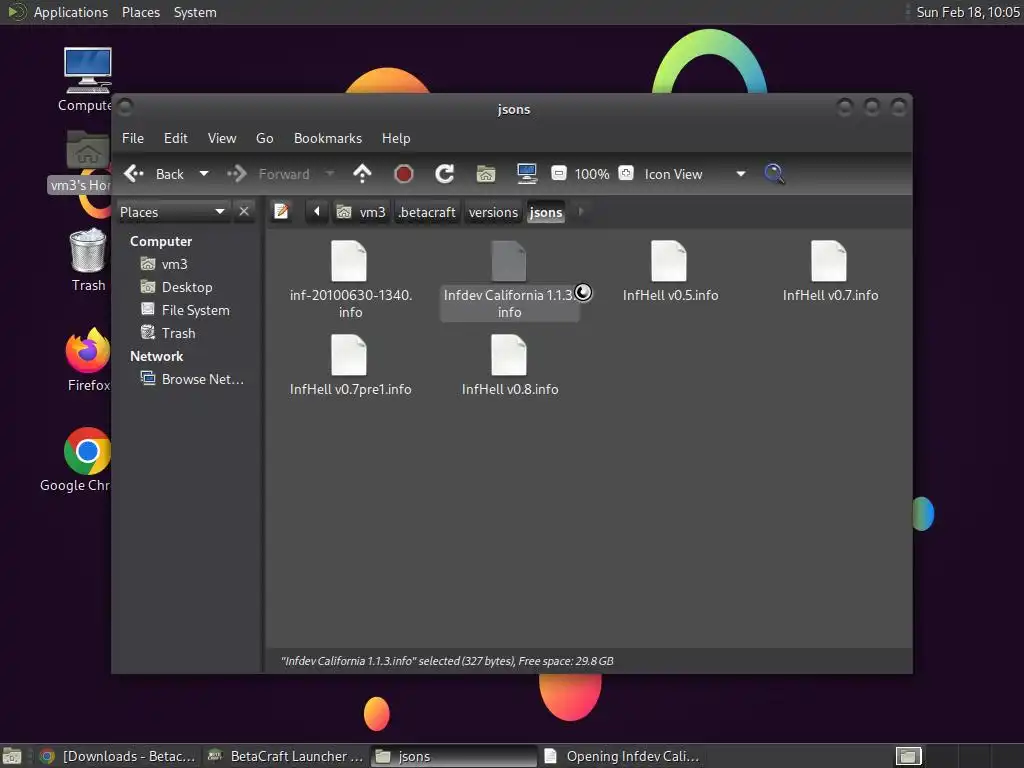
Task: Go up to the parent folder
Action: (x=362, y=174)
